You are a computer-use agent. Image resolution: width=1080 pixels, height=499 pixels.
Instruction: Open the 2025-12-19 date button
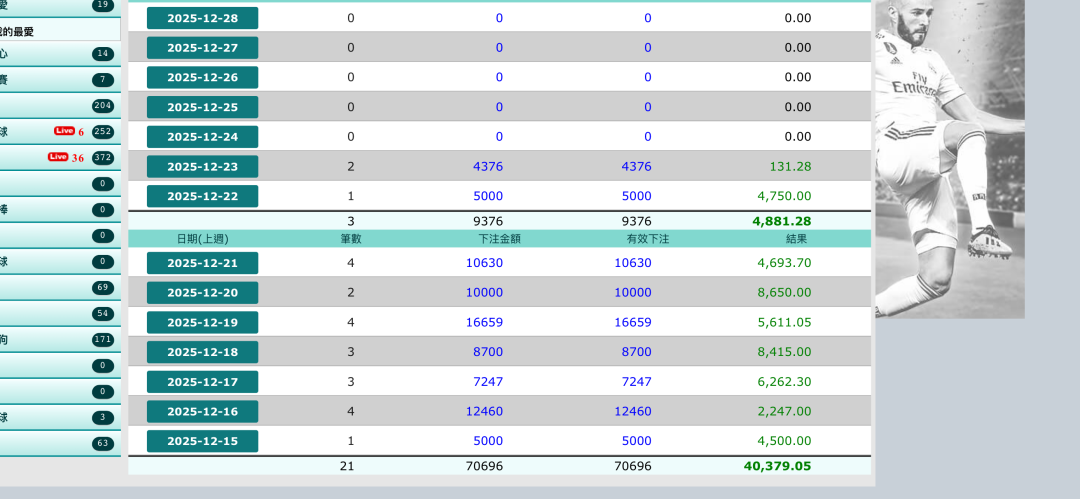(202, 322)
